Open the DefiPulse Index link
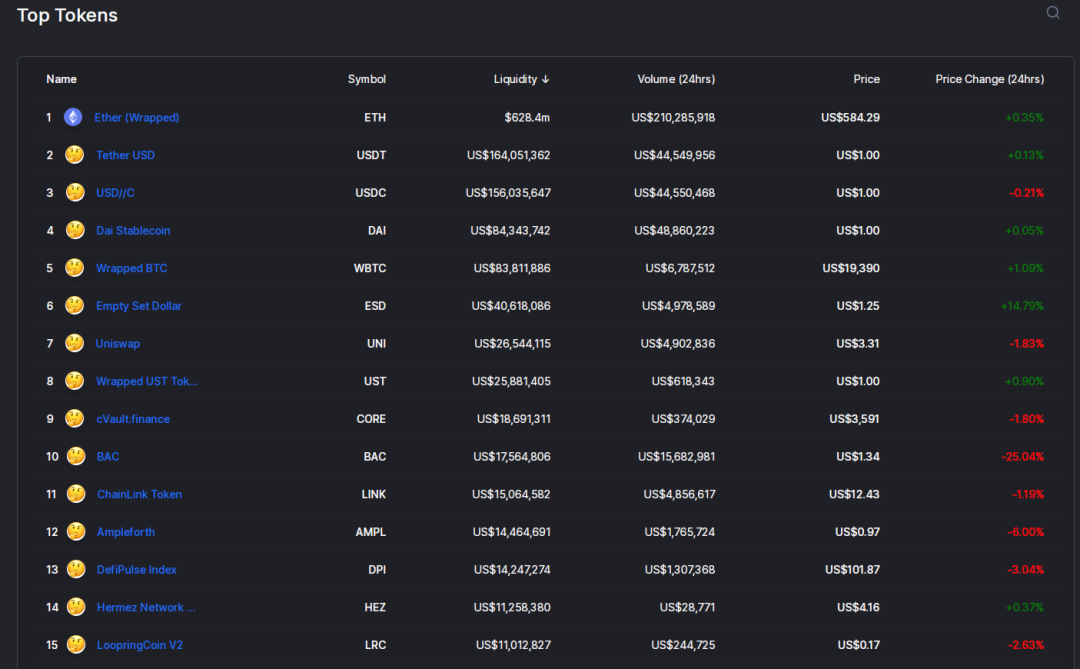 136,570
